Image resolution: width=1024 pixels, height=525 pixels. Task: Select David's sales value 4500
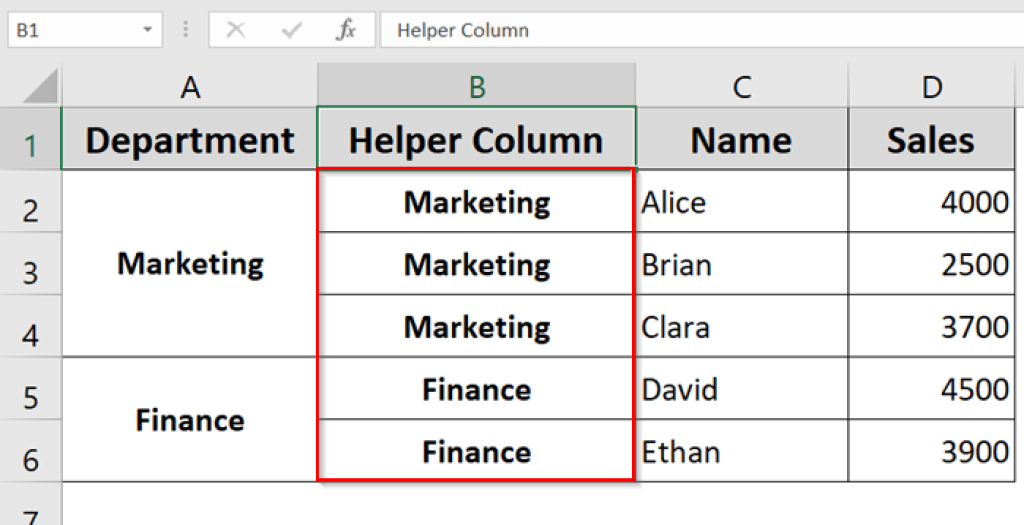pos(931,389)
